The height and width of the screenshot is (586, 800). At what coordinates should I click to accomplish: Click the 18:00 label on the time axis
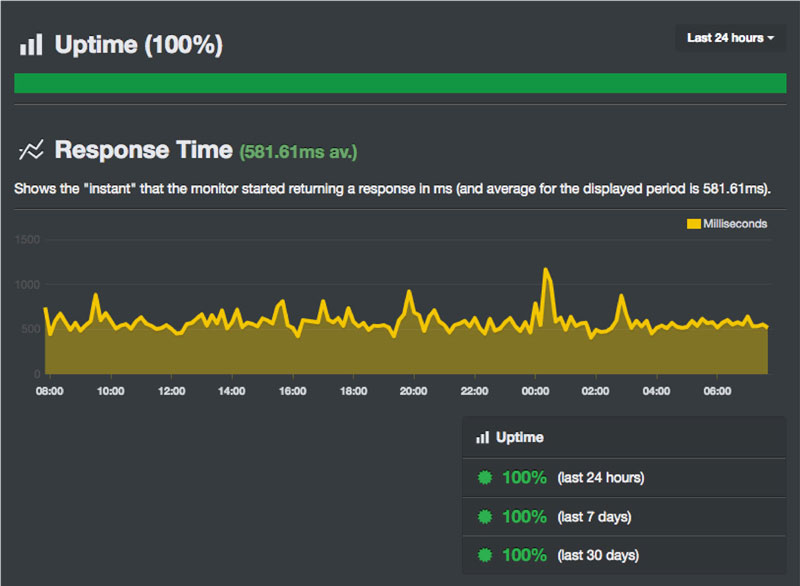click(x=354, y=391)
